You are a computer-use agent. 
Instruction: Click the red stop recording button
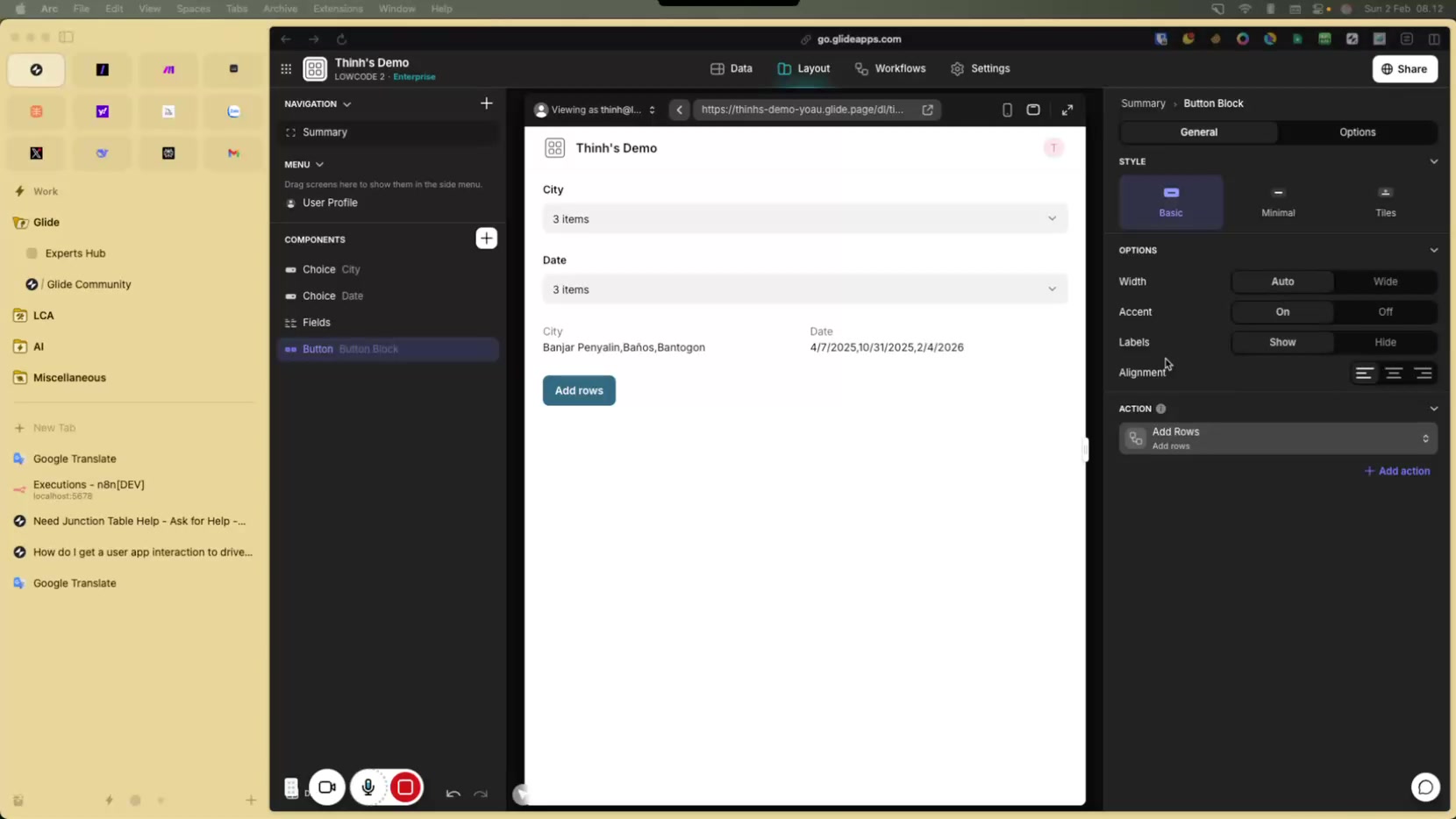tap(405, 787)
